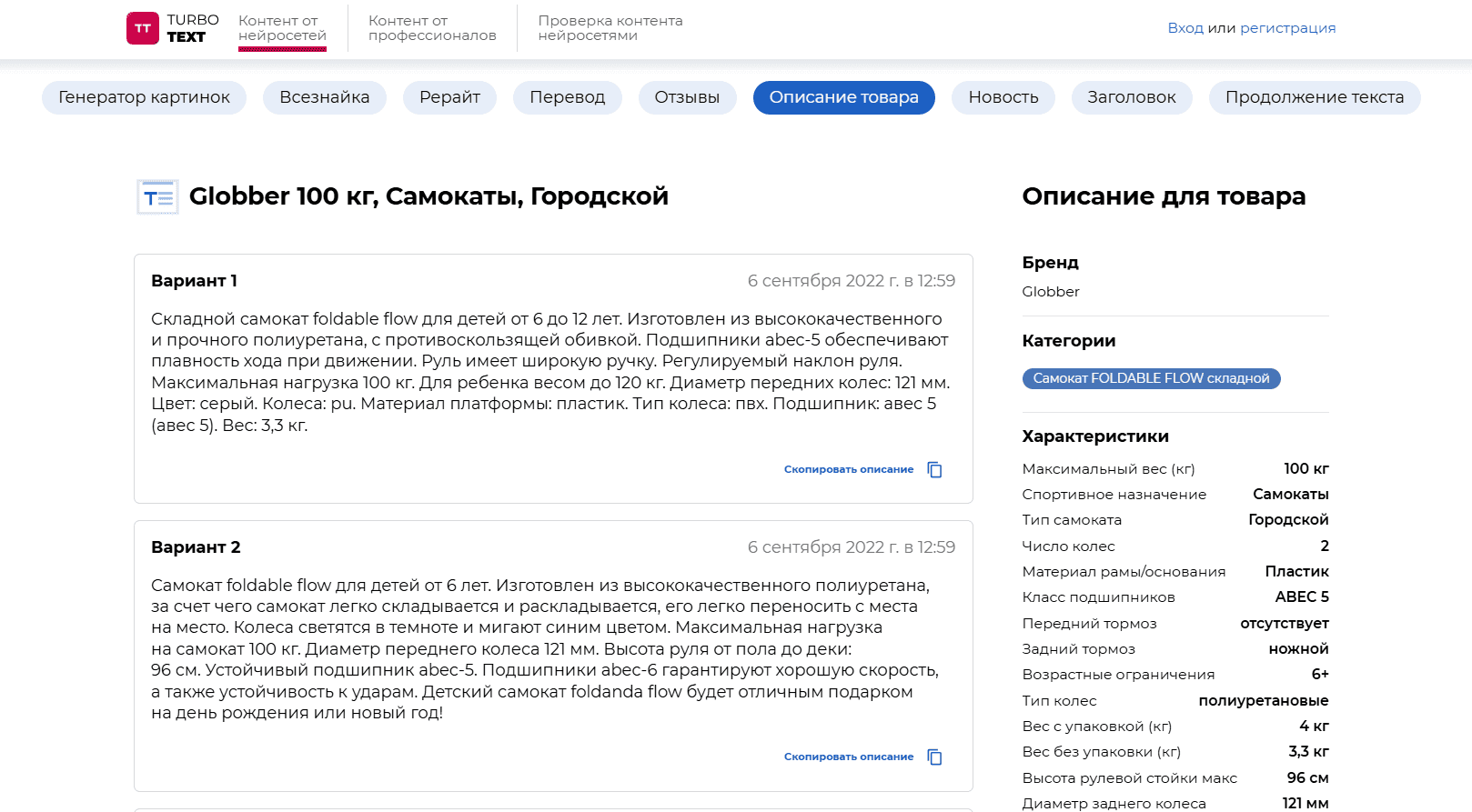This screenshot has height=812, width=1472.
Task: Select the Новость pill
Action: pyautogui.click(x=1003, y=97)
